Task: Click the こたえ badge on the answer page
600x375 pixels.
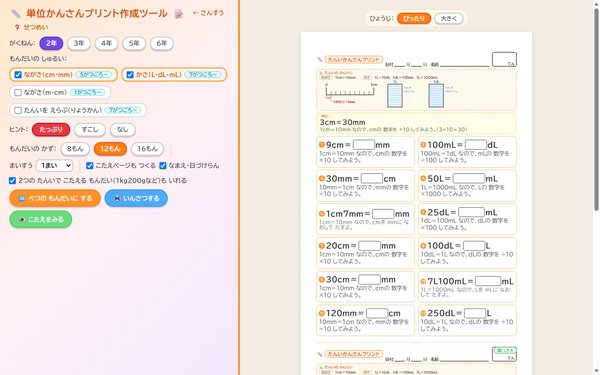Action: (x=504, y=351)
